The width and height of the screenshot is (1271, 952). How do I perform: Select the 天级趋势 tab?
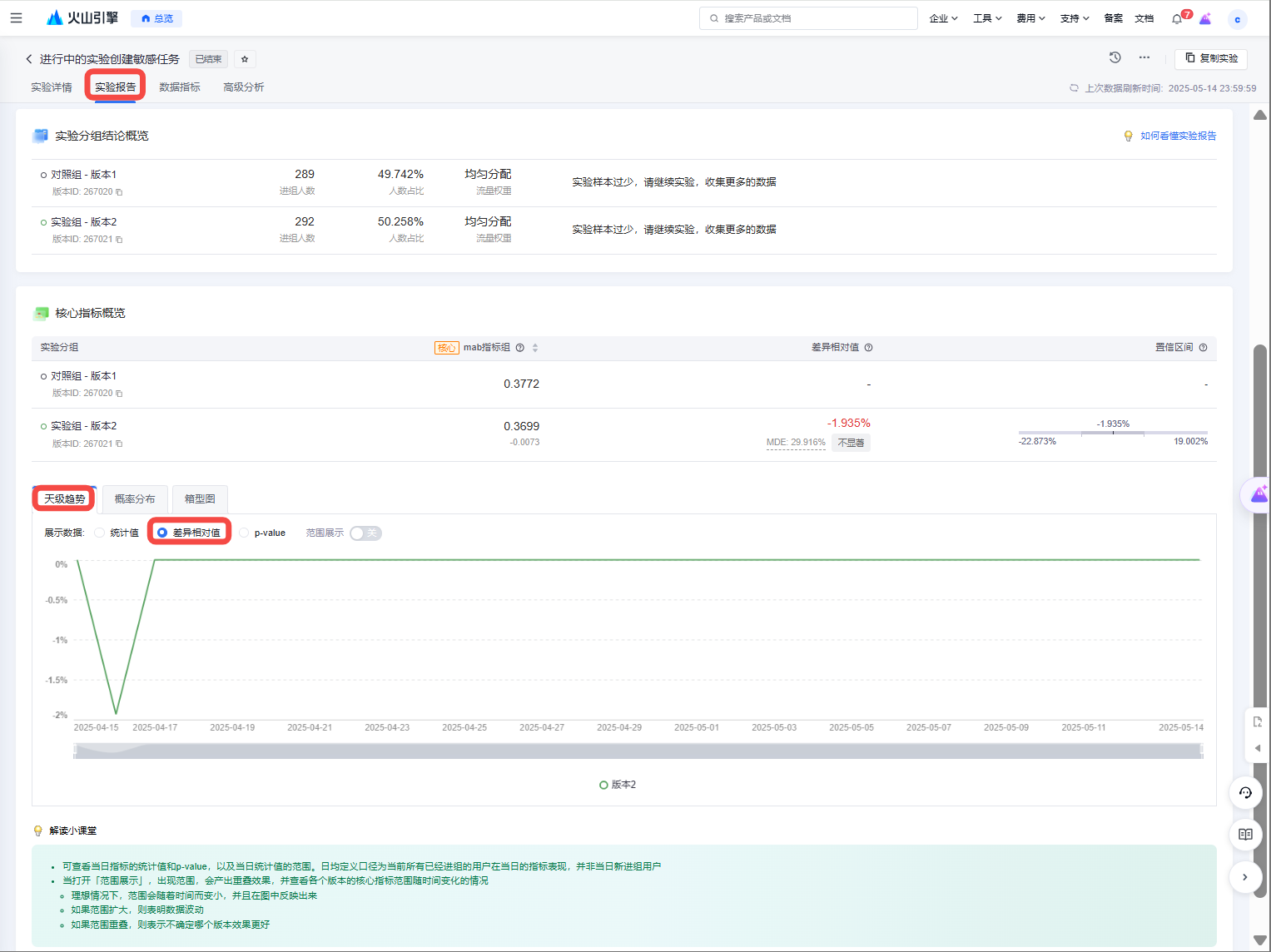point(65,499)
